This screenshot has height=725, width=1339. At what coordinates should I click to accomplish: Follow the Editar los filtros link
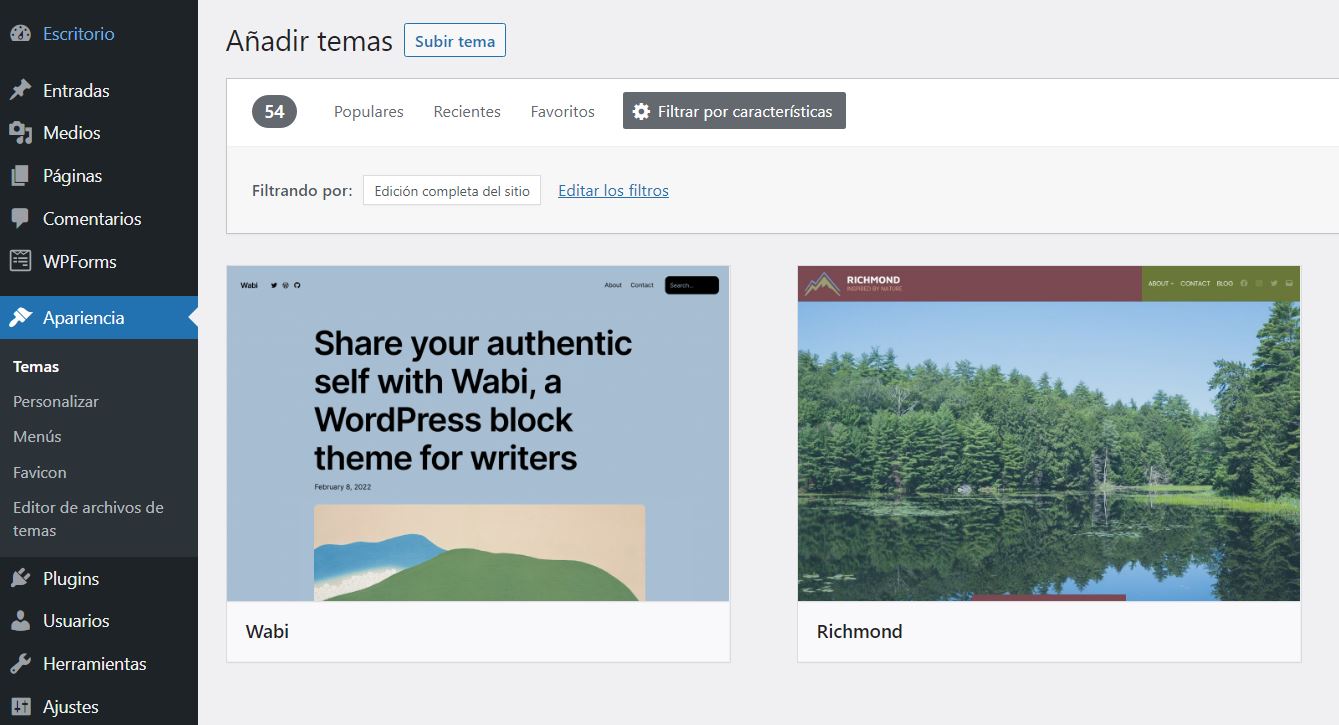pyautogui.click(x=613, y=190)
